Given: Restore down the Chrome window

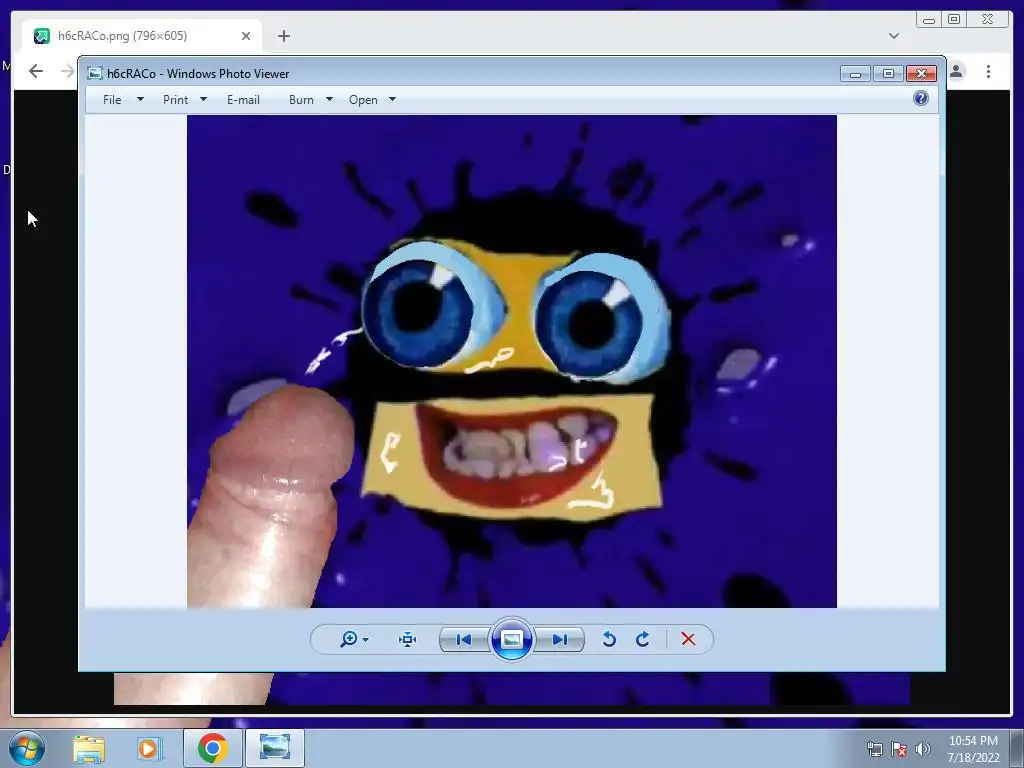Looking at the screenshot, I should point(954,20).
